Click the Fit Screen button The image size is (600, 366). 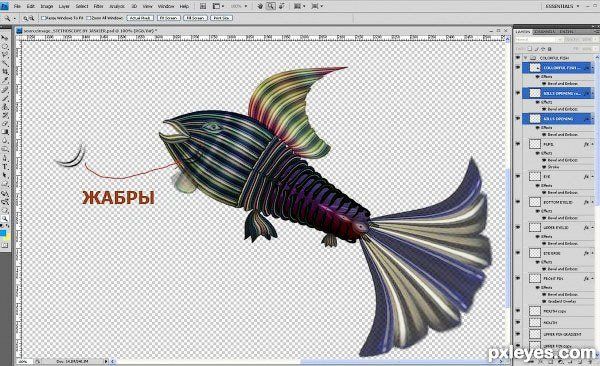[x=169, y=18]
